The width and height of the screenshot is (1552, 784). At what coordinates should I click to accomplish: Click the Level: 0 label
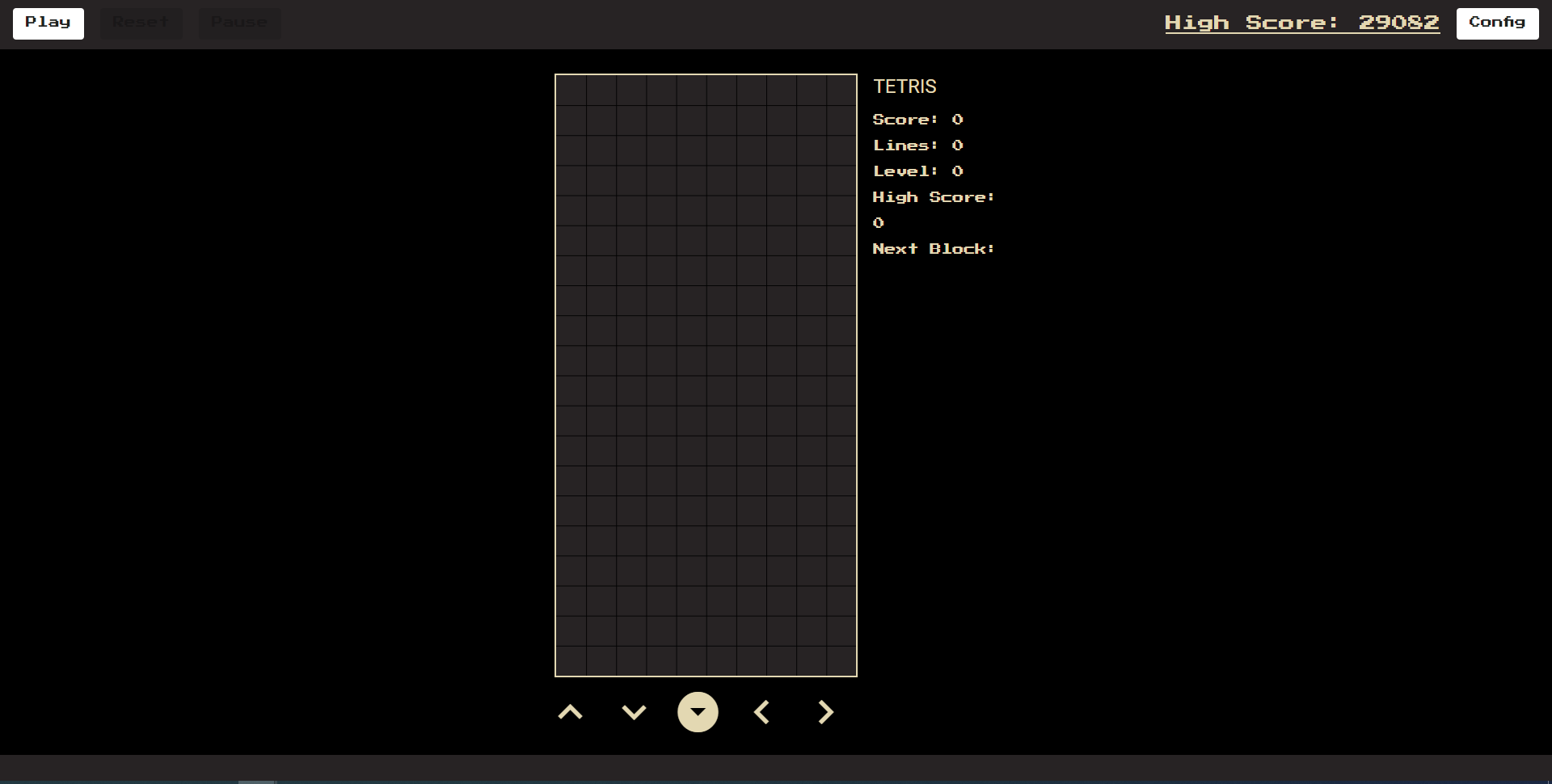coord(918,171)
